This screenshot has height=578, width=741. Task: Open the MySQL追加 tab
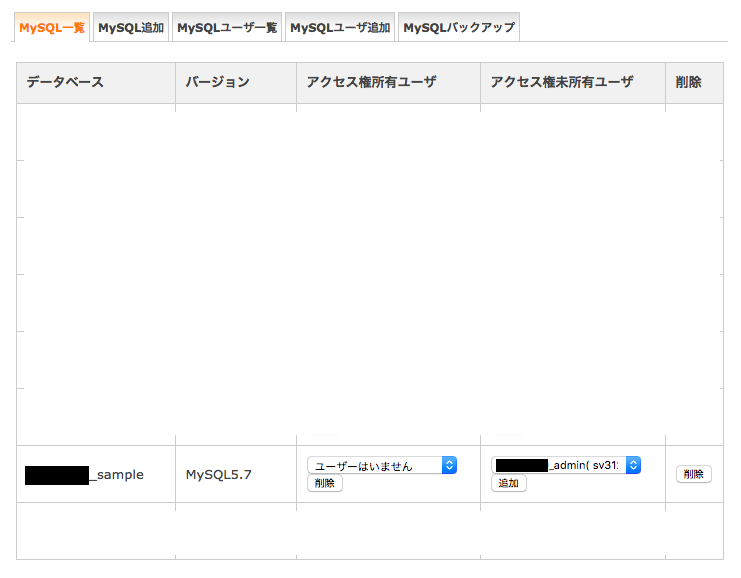(131, 28)
